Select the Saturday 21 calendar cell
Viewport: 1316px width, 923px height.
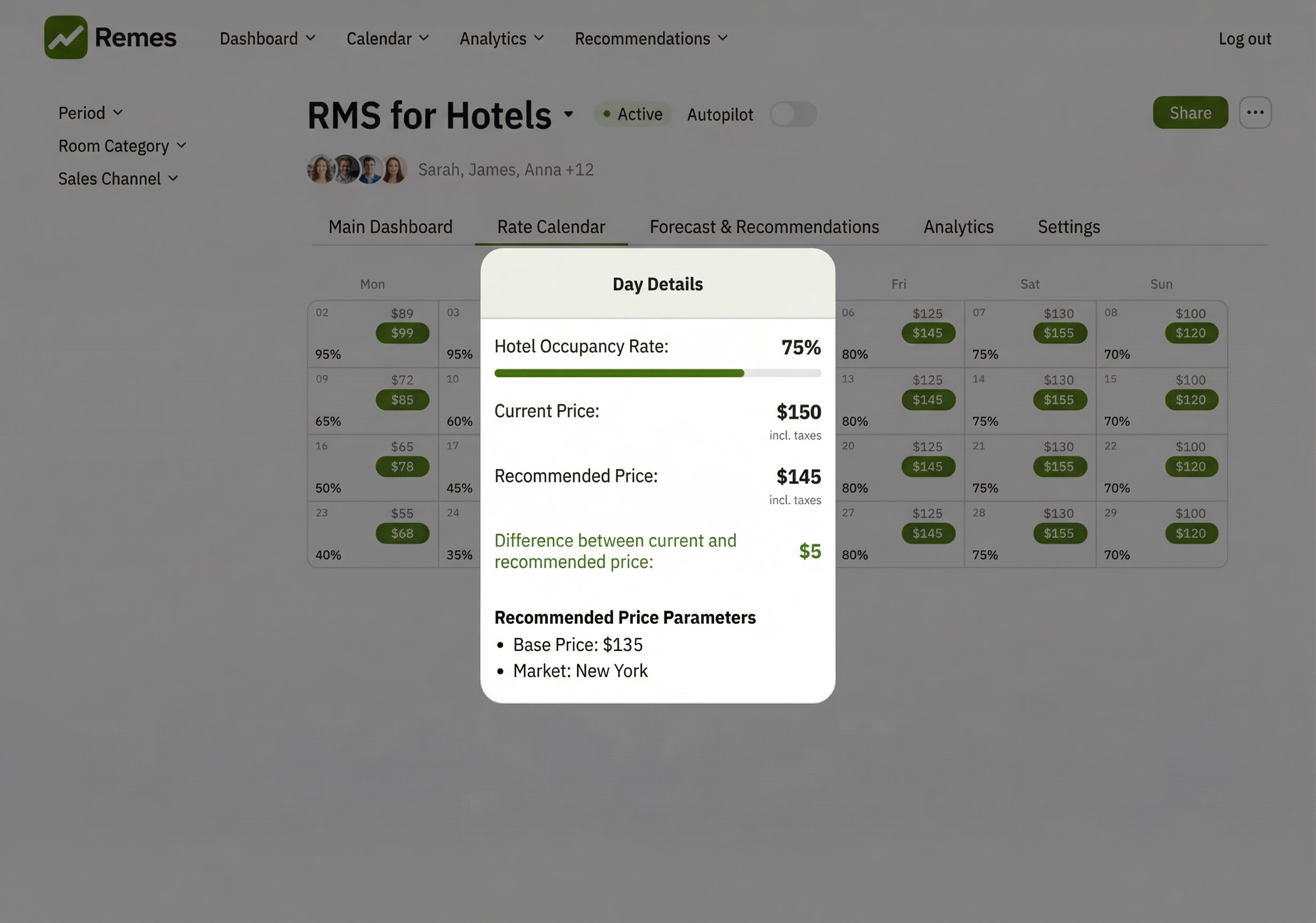pyautogui.click(x=1030, y=468)
